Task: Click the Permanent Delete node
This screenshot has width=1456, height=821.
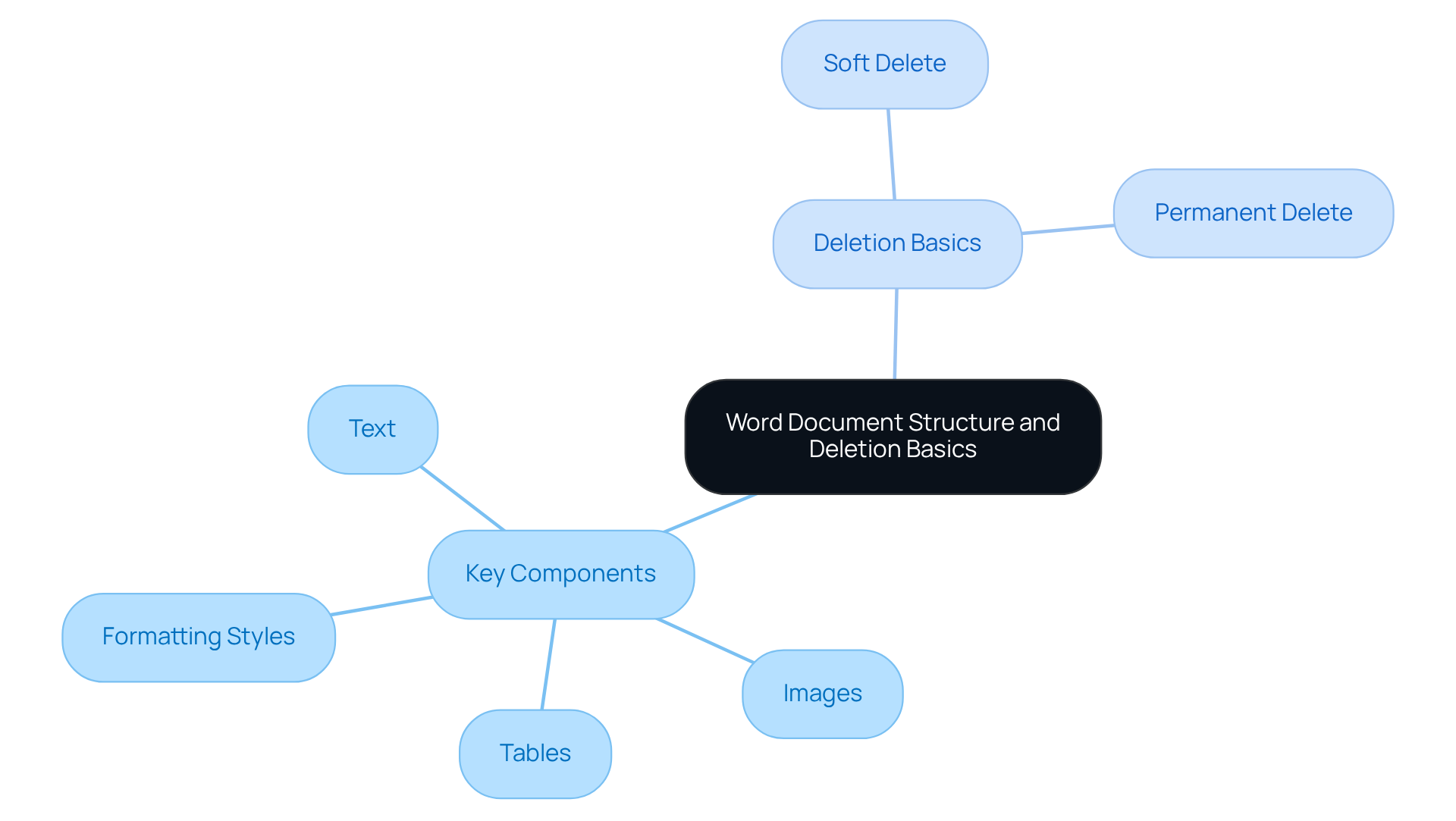Action: 1253,213
